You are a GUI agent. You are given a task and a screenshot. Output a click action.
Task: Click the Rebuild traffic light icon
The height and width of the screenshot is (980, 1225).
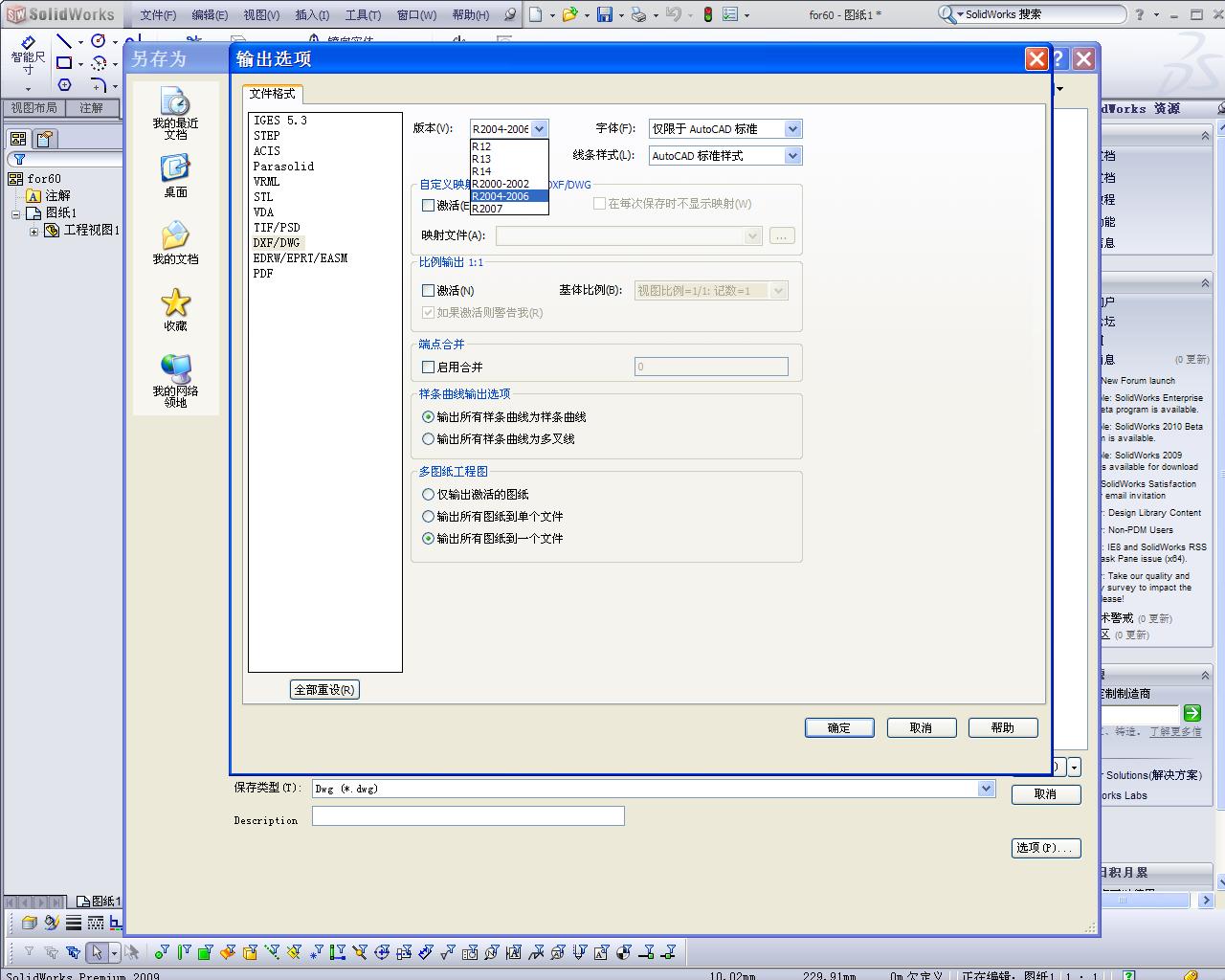tap(707, 14)
